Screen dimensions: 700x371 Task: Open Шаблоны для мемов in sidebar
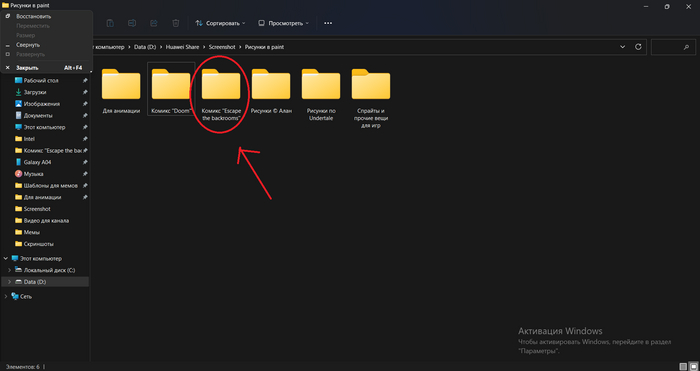click(x=50, y=185)
